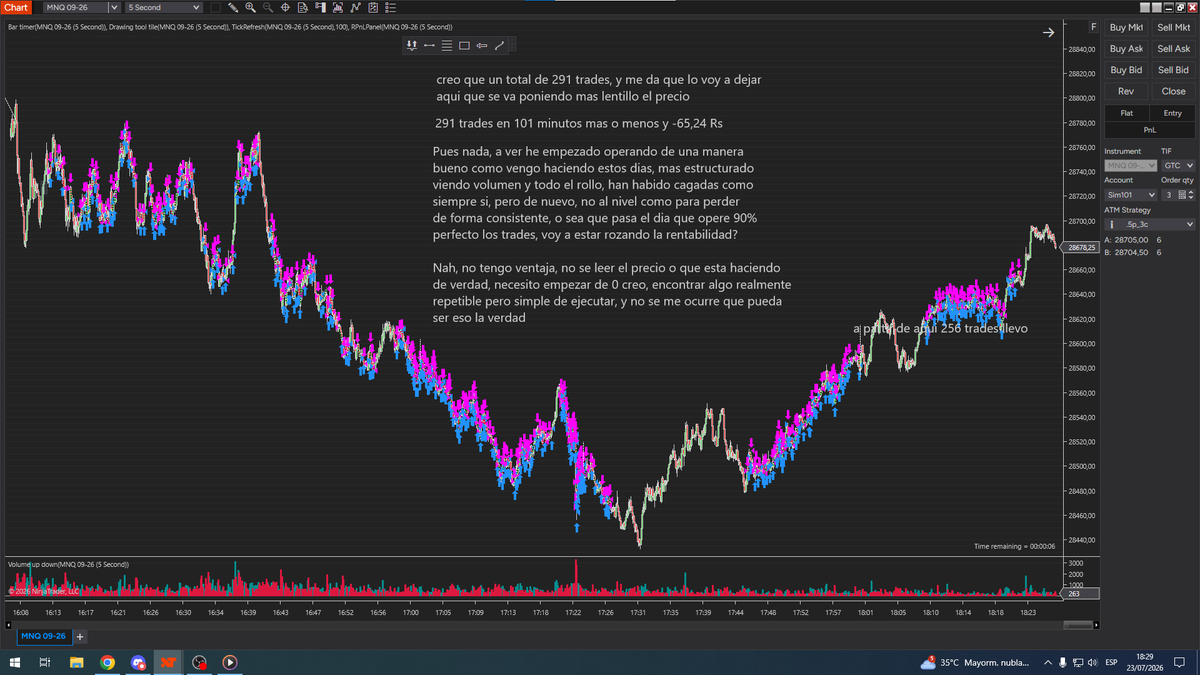The image size is (1200, 675).
Task: Open the Indicators icon
Action: click(x=355, y=7)
